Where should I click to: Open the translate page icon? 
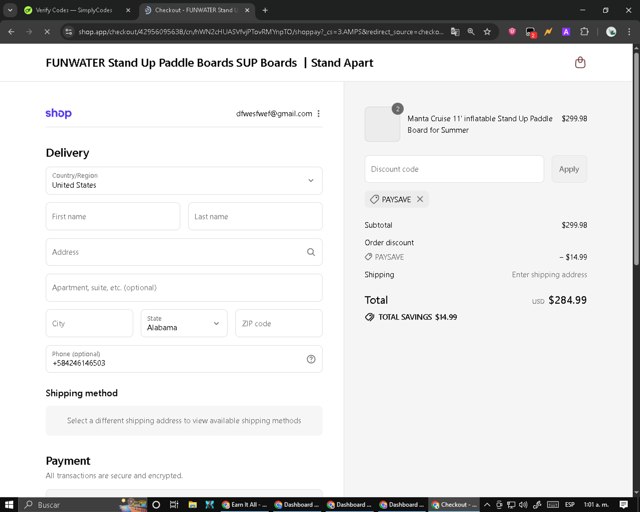coord(455,31)
